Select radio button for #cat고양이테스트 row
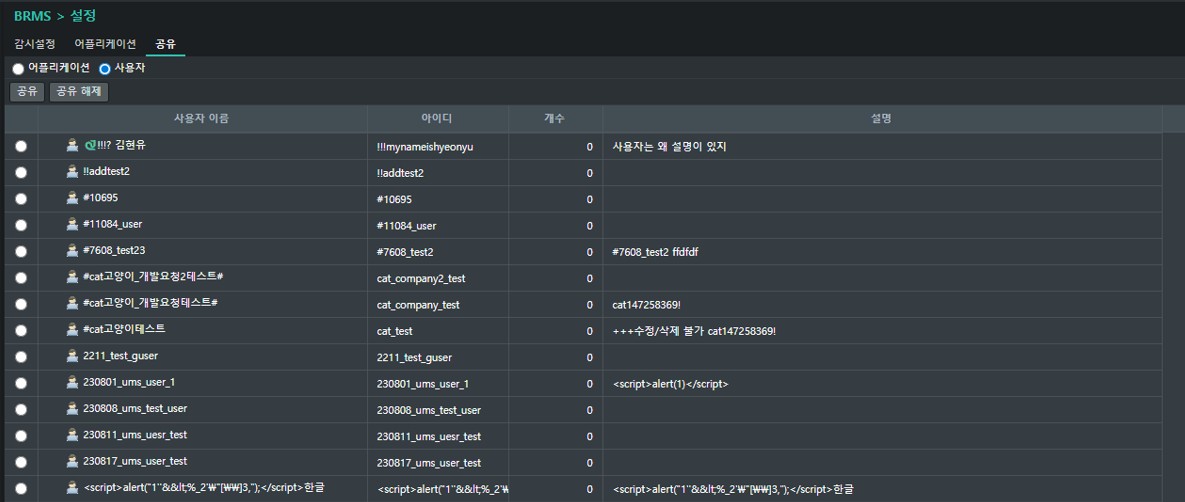 point(21,331)
